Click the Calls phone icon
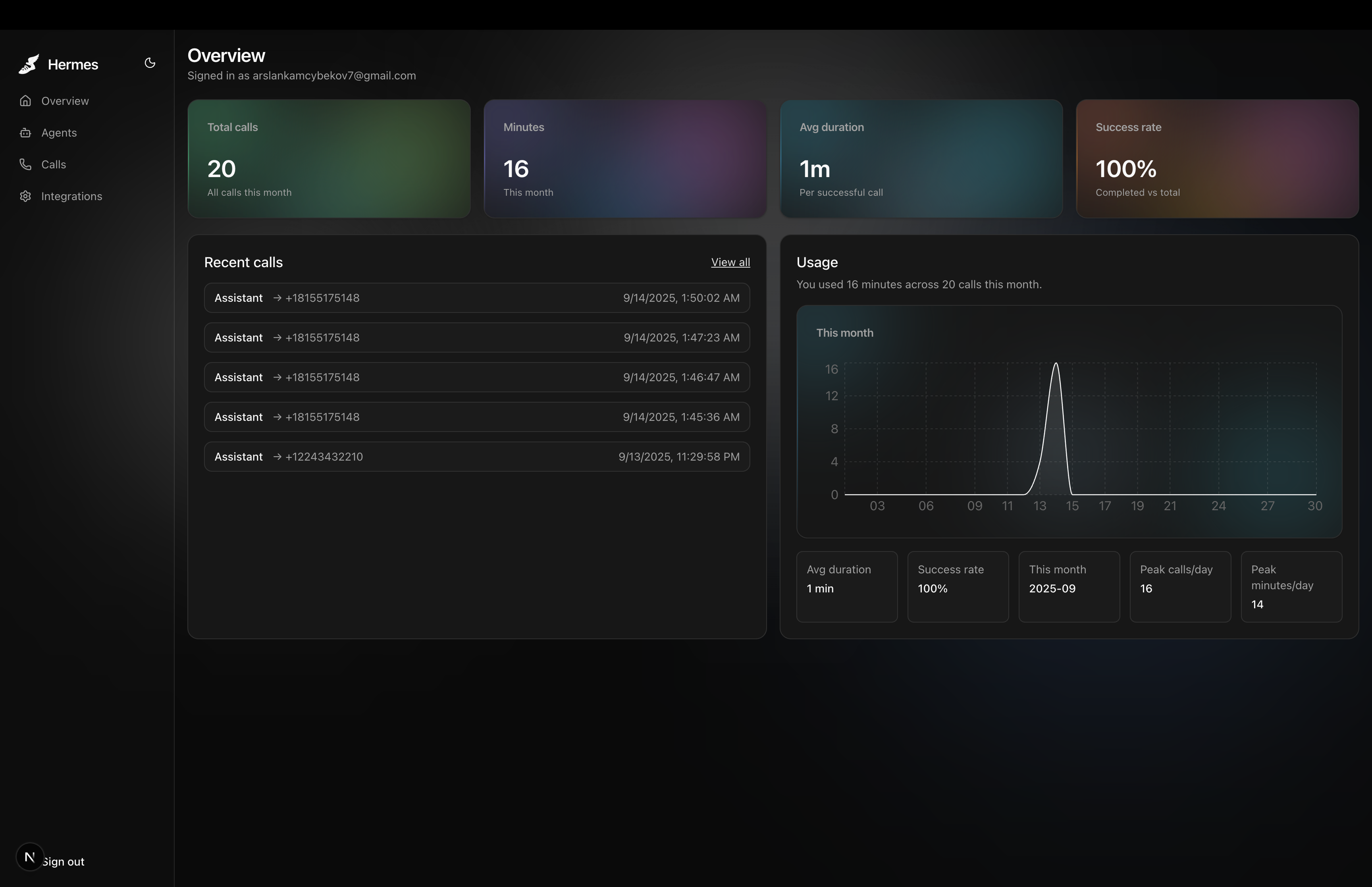Image resolution: width=1372 pixels, height=887 pixels. [x=25, y=165]
